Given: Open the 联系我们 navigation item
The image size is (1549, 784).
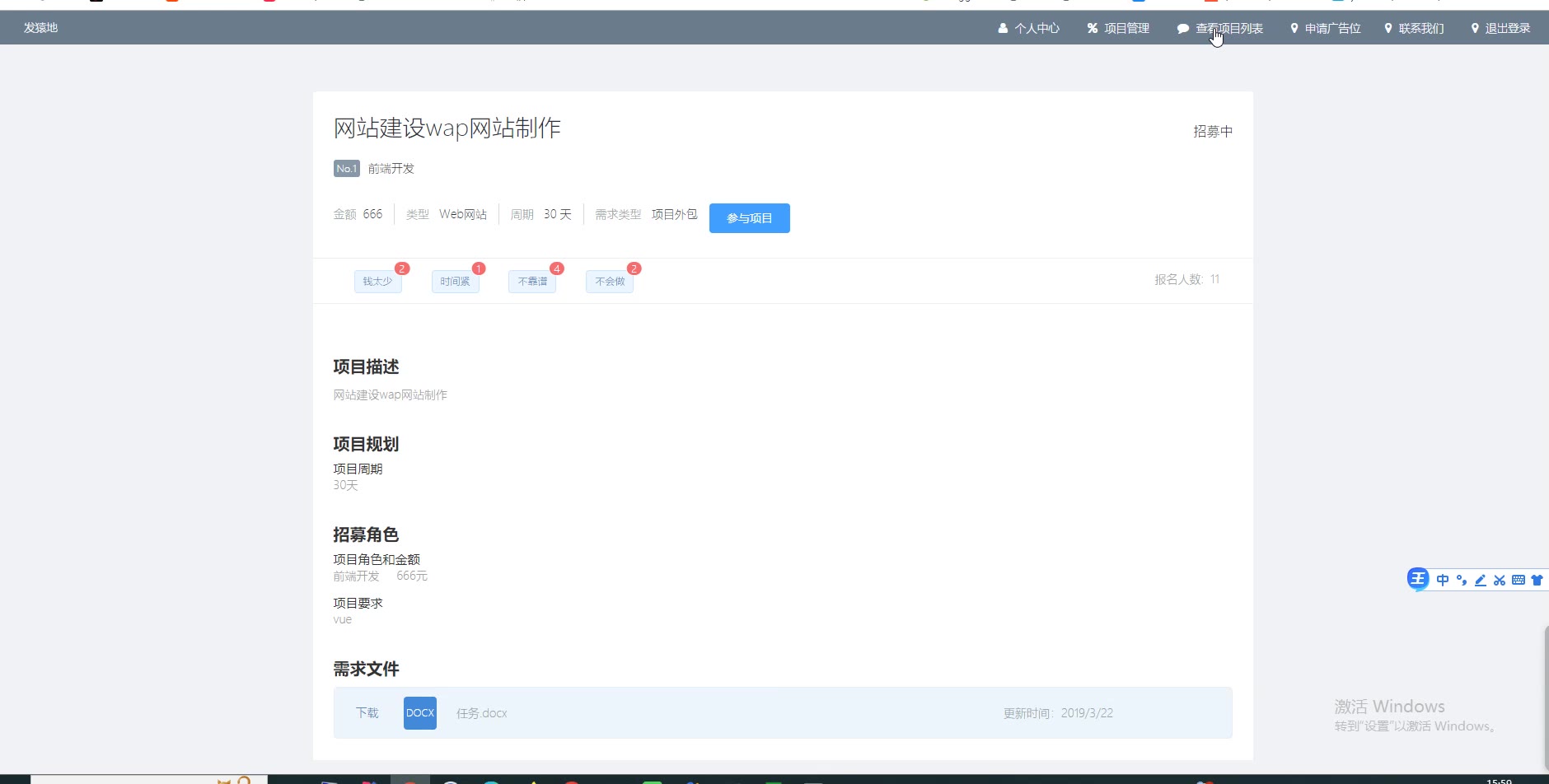Looking at the screenshot, I should pos(1414,28).
